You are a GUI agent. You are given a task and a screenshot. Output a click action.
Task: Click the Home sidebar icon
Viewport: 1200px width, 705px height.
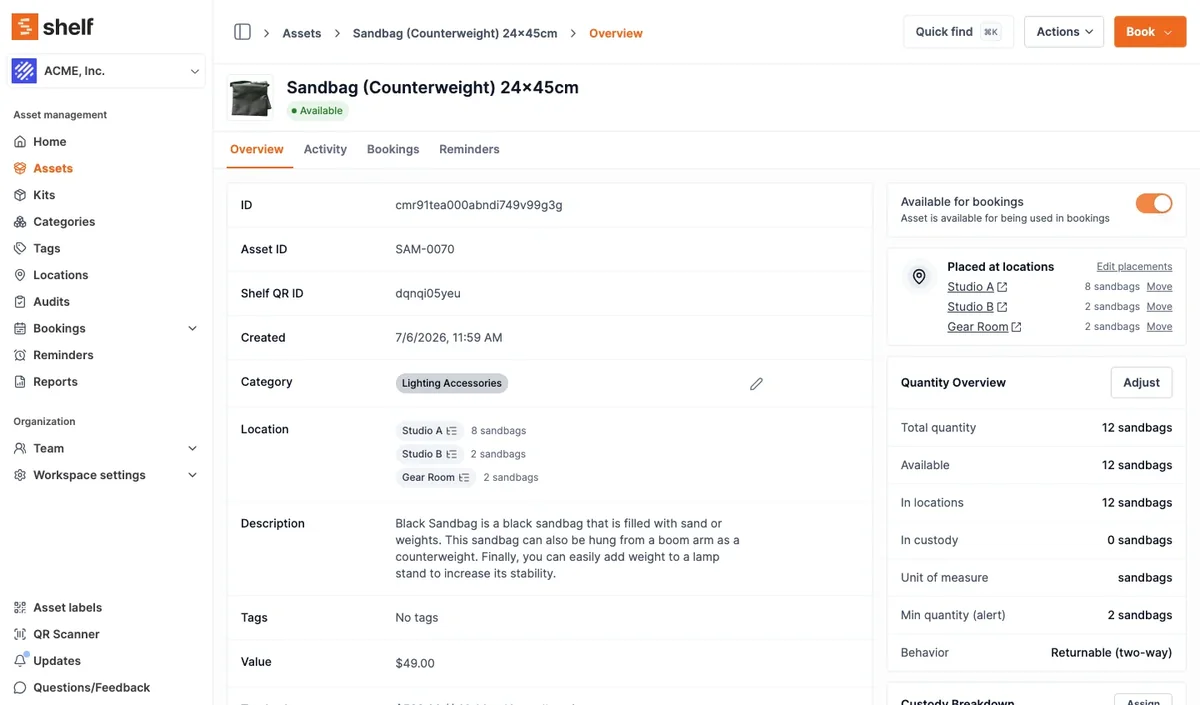(20, 142)
